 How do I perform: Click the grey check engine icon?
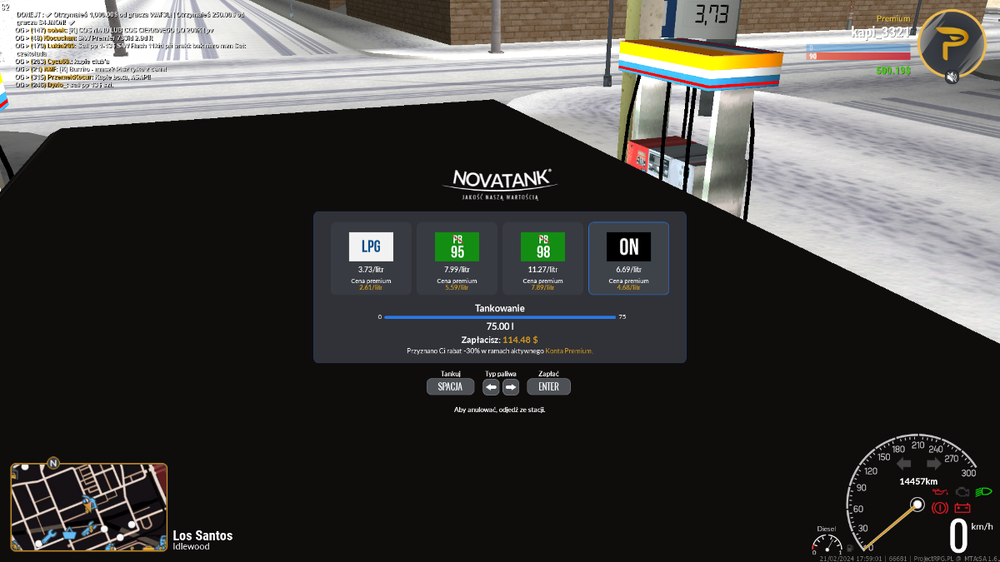(962, 492)
